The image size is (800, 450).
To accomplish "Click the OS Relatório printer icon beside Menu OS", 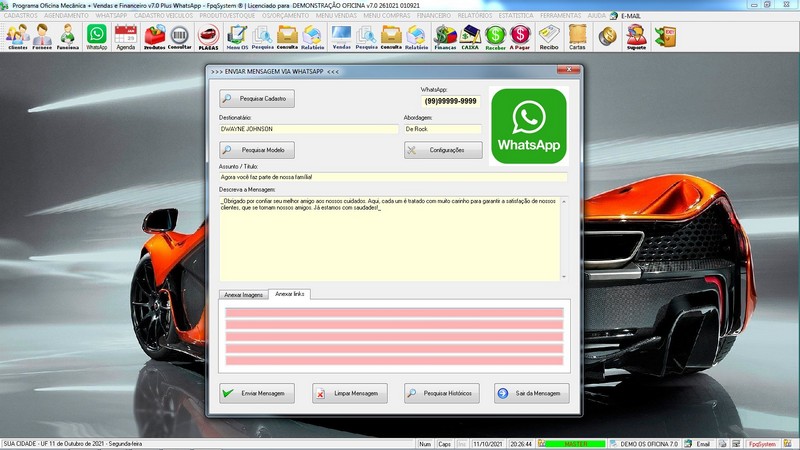I will point(312,37).
